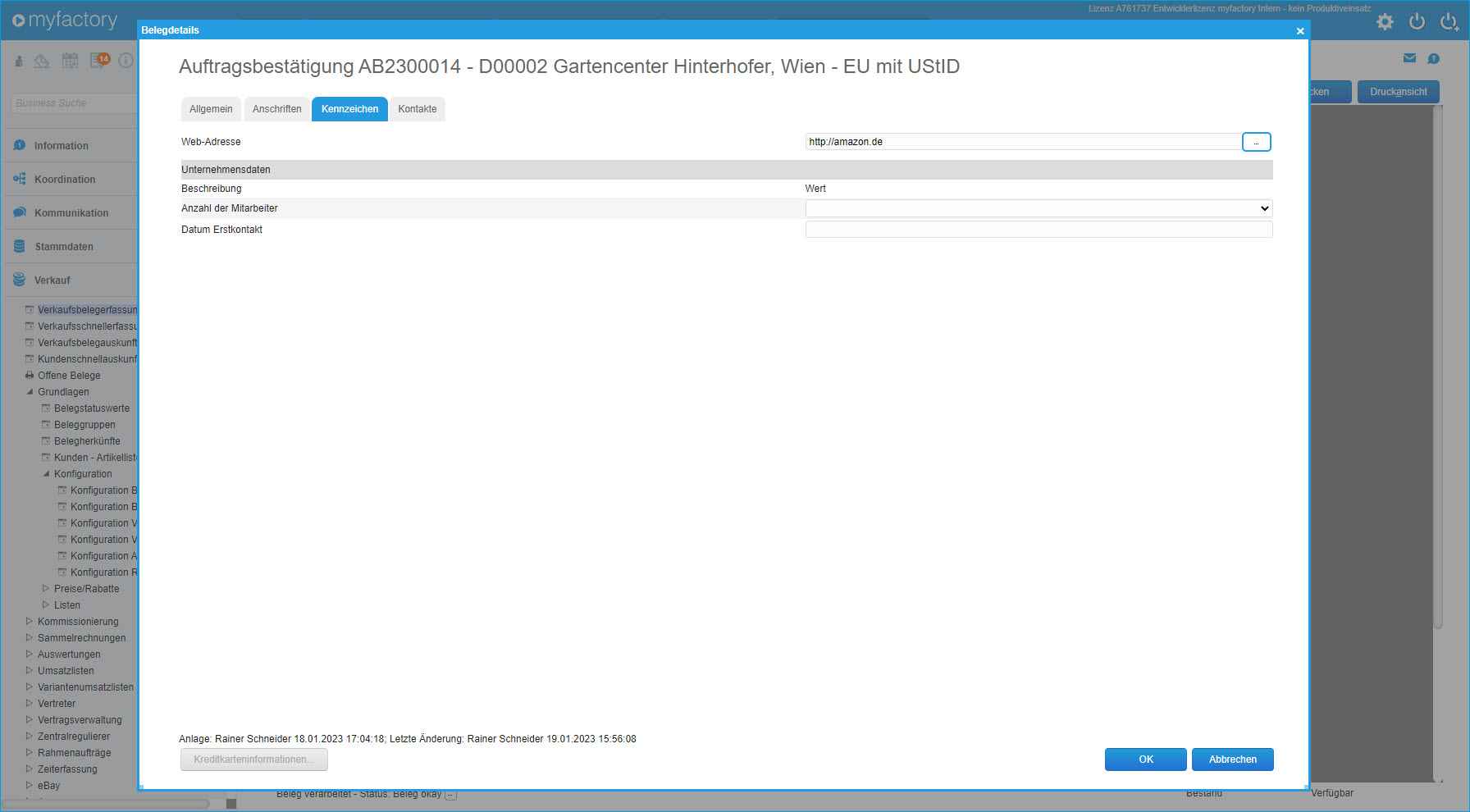Close the Belegdetails dialog with the X
1470x812 pixels.
1300,30
